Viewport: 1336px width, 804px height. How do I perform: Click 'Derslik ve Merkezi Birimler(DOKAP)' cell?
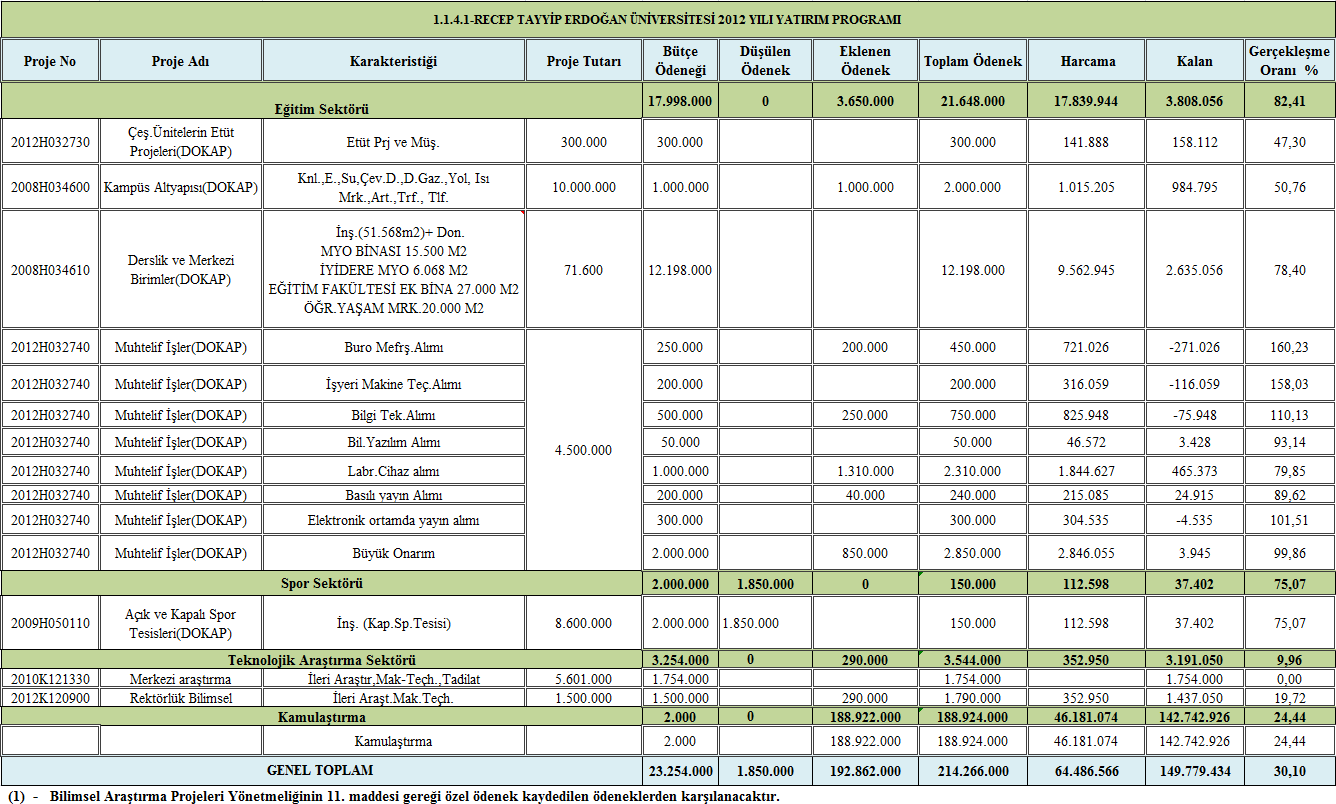tap(181, 270)
